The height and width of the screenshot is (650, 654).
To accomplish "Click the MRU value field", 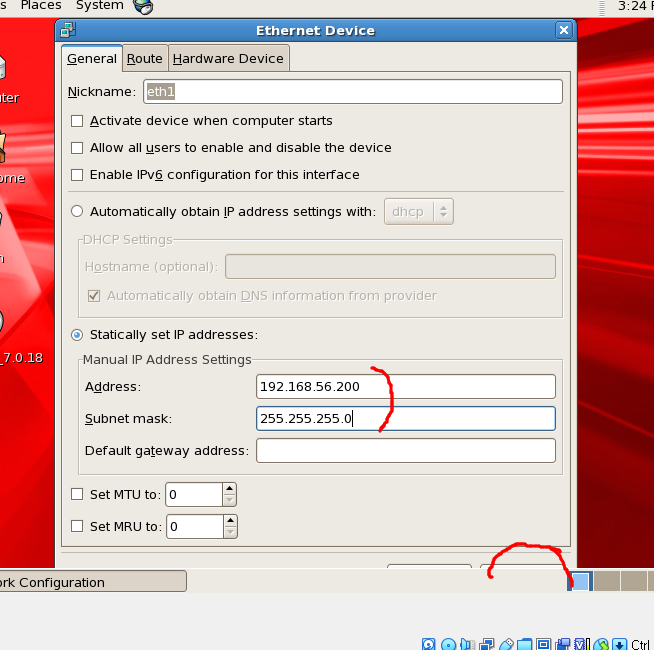I will (195, 527).
